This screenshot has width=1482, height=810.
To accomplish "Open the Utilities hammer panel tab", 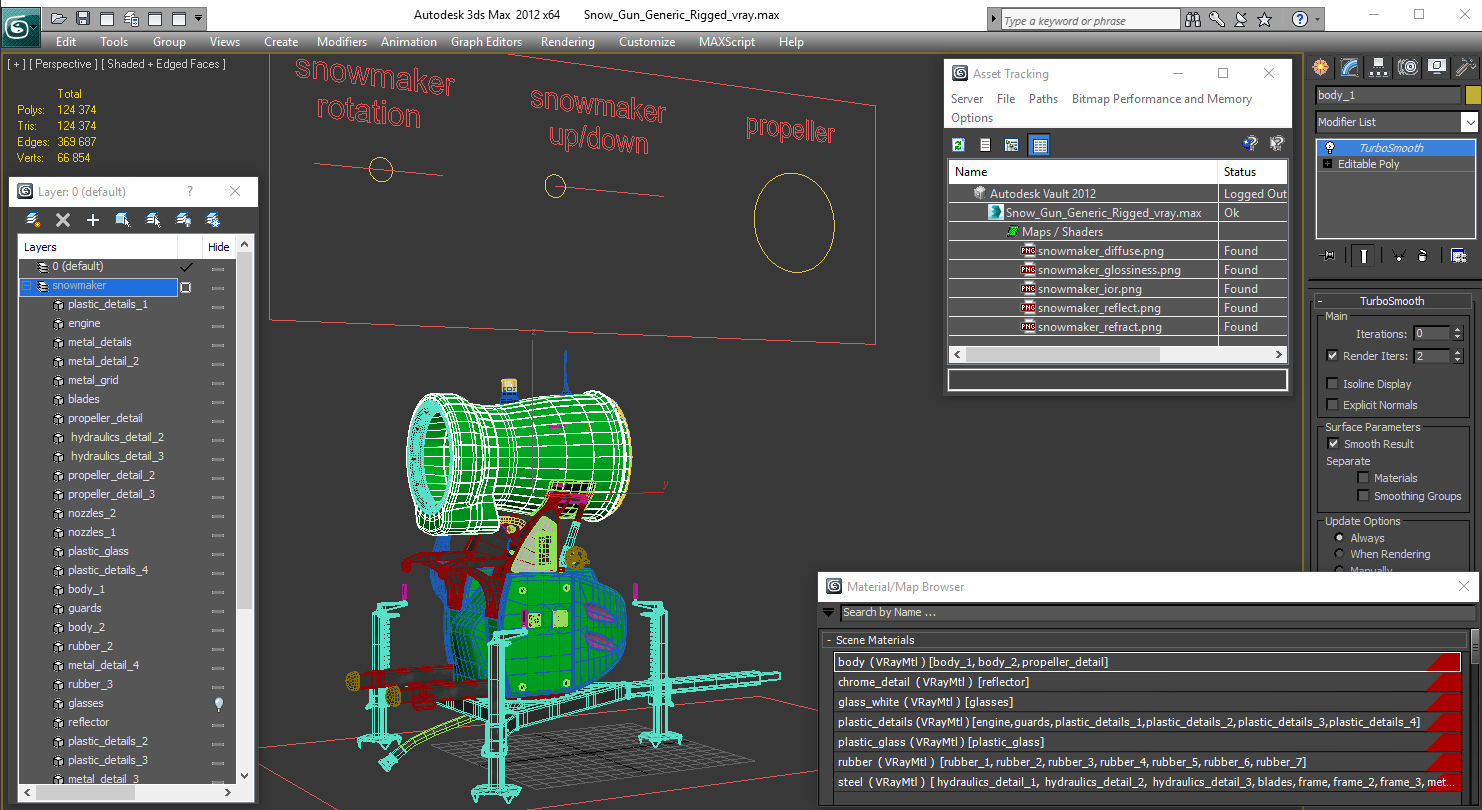I will (x=1466, y=67).
